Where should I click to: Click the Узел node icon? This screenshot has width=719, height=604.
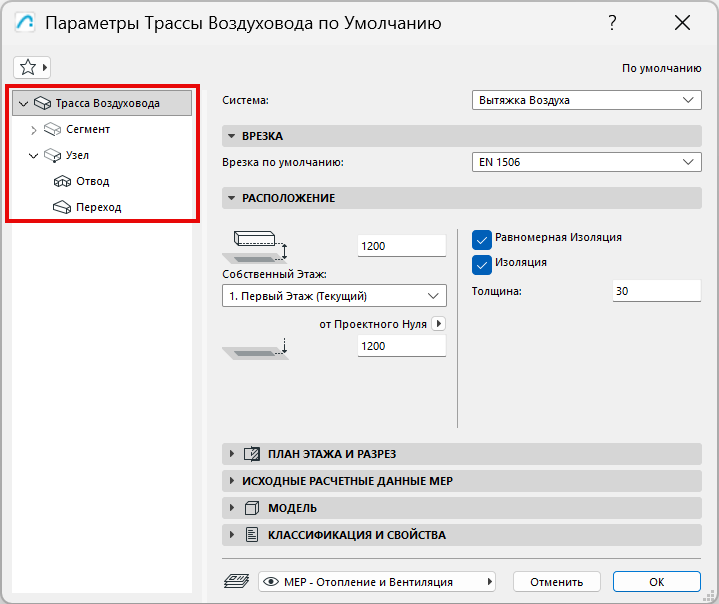click(52, 155)
